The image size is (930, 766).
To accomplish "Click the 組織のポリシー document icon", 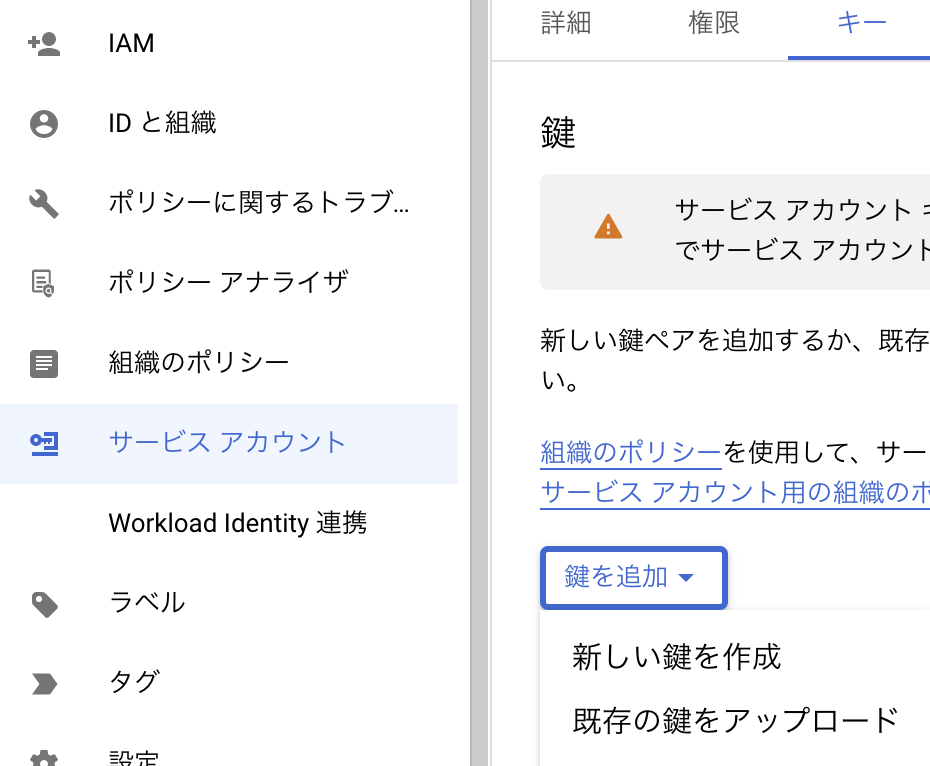I will point(43,363).
